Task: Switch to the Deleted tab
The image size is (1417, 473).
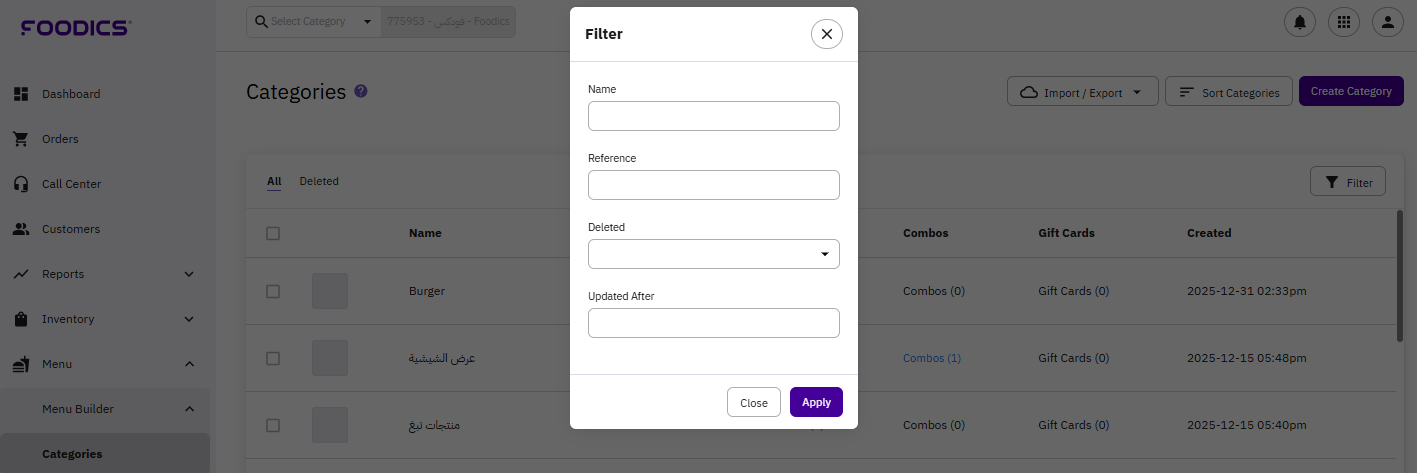Action: tap(319, 181)
